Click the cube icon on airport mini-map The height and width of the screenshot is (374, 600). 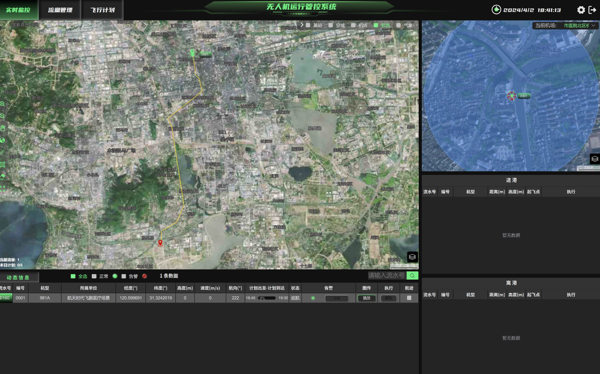[595, 159]
